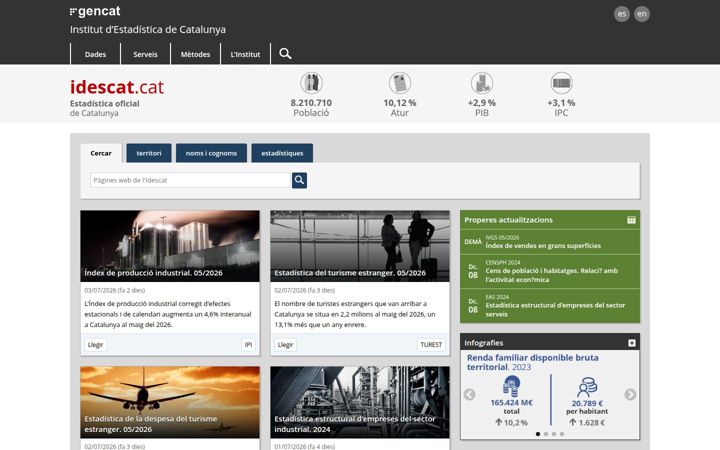Go to previous infographic arrow
Image resolution: width=720 pixels, height=450 pixels.
tap(469, 394)
